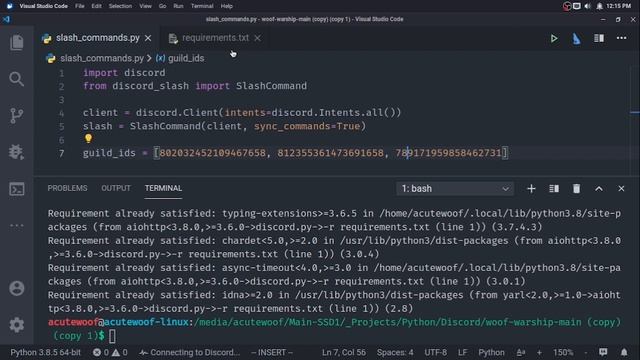Click the volume icon in system tray
Image resolution: width=640 pixels, height=360 pixels.
click(588, 6)
